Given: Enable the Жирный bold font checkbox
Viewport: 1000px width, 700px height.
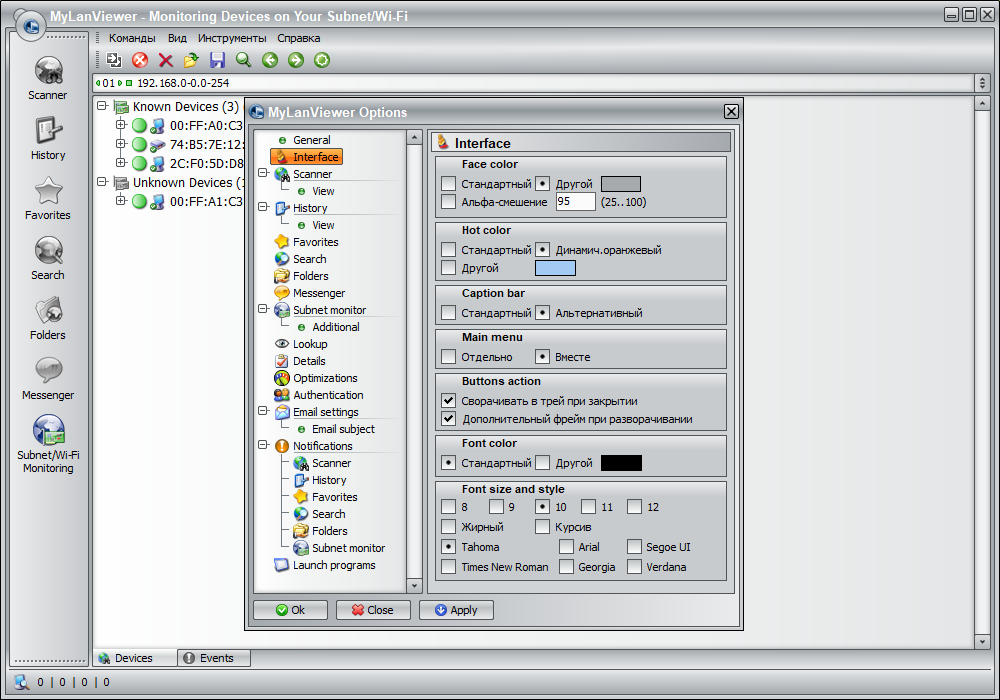Looking at the screenshot, I should 448,527.
